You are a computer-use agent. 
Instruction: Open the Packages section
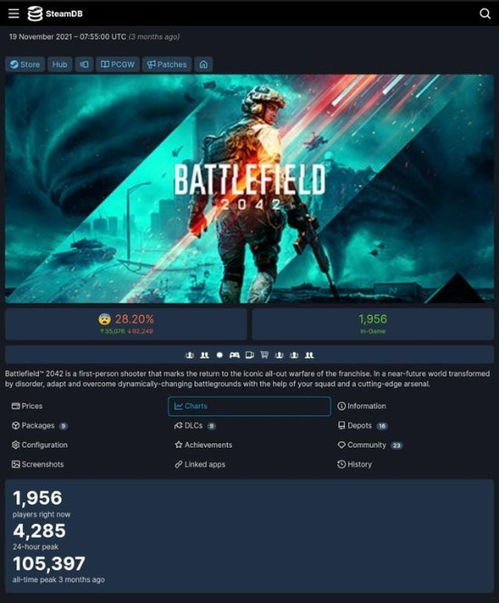39,426
